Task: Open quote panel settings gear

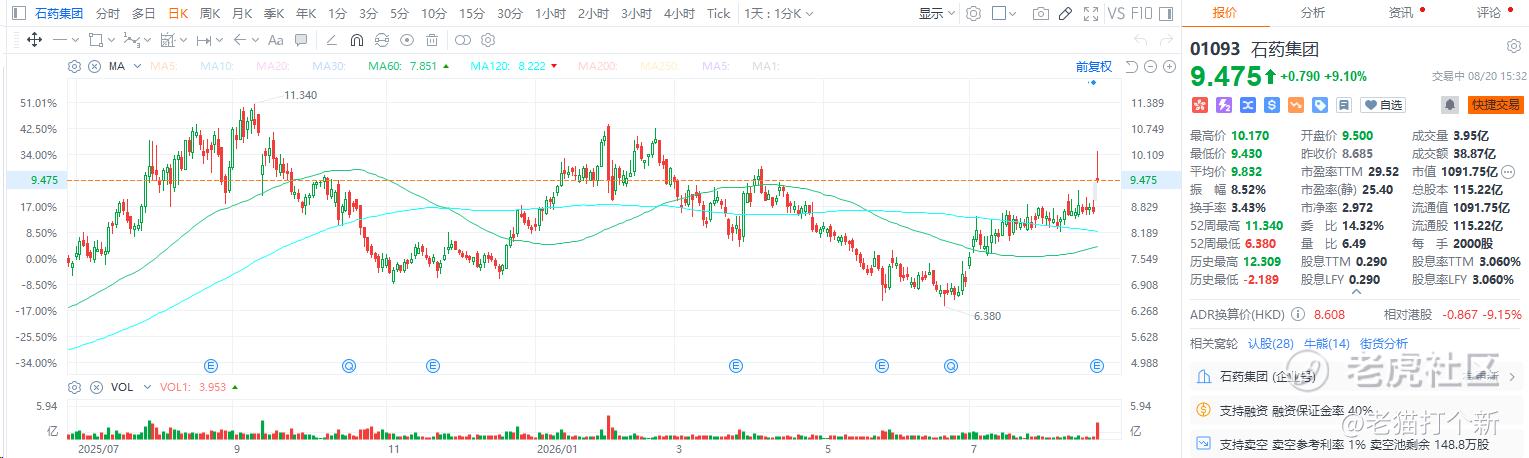Action: [1513, 47]
